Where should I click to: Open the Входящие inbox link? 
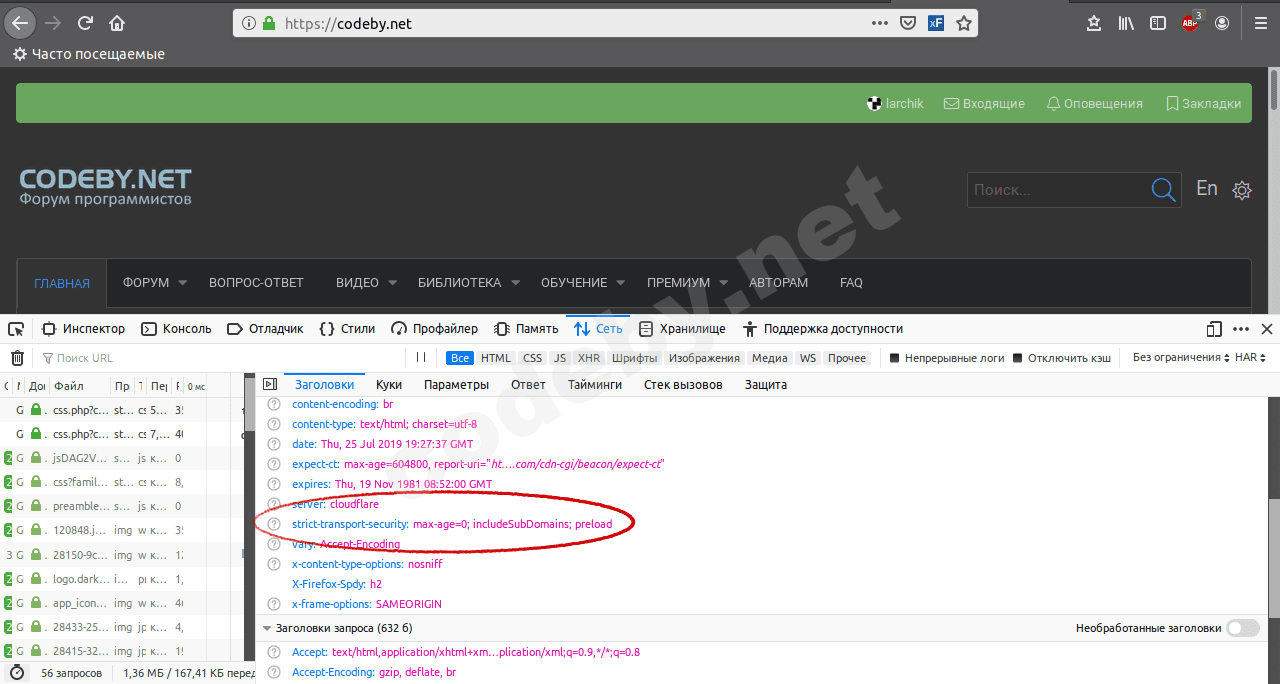985,103
